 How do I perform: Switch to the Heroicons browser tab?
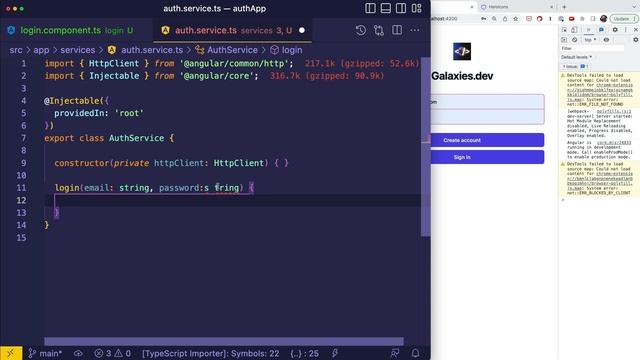click(516, 7)
